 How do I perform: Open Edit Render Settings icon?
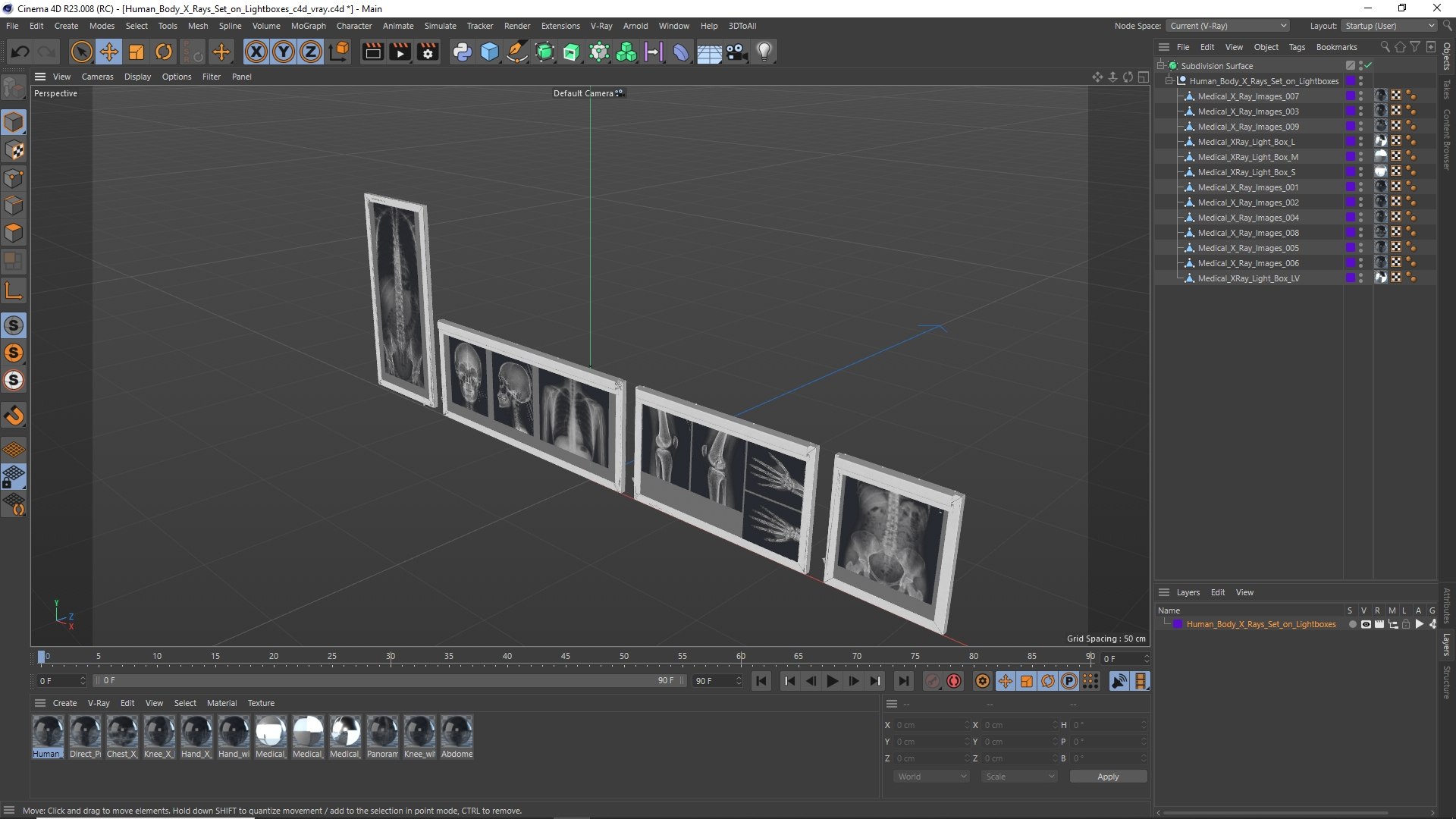tap(428, 52)
